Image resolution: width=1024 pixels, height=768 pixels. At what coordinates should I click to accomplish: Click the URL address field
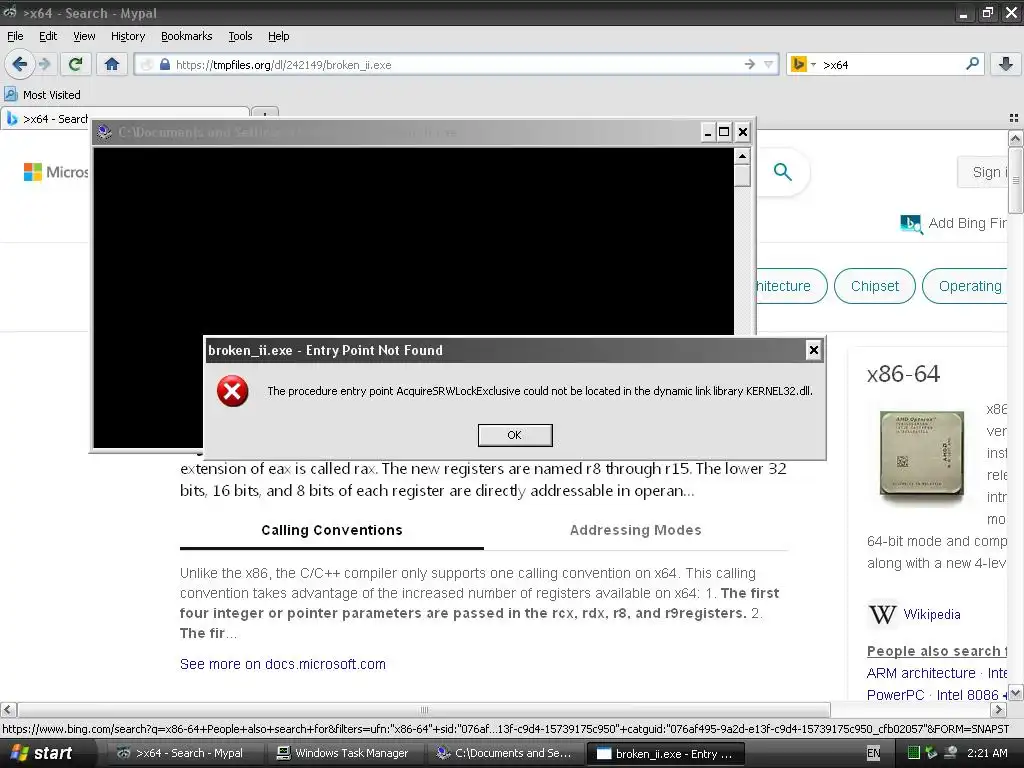(457, 64)
